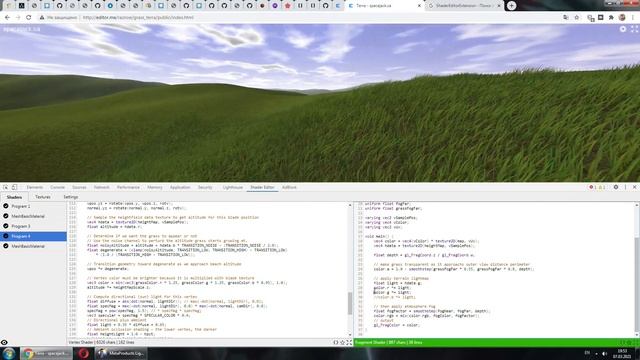
Task: Switch to the Settings sub-tab
Action: [71, 197]
